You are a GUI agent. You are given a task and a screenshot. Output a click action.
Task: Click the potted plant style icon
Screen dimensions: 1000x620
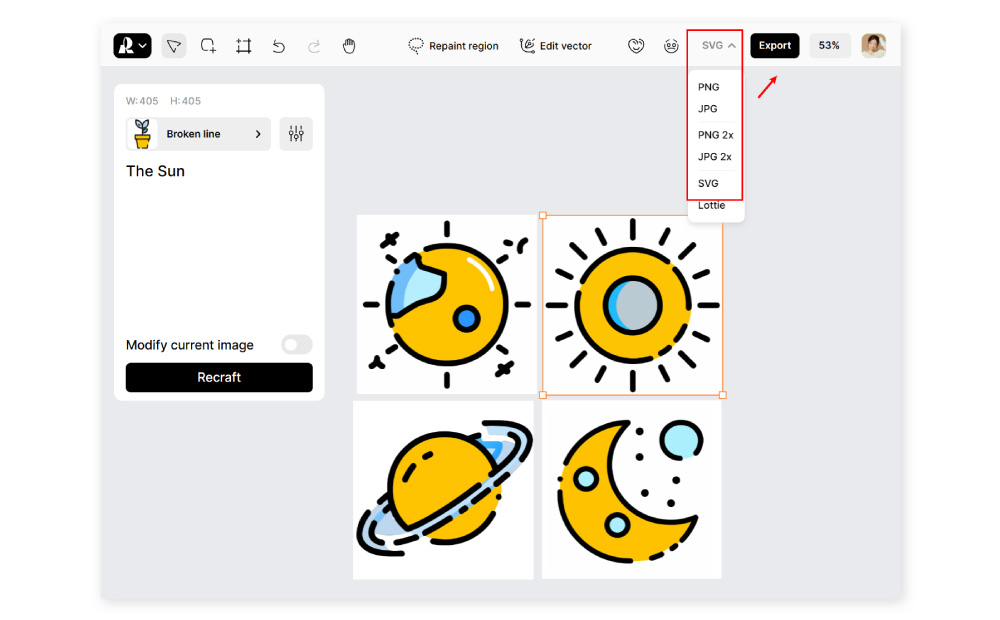[x=142, y=134]
